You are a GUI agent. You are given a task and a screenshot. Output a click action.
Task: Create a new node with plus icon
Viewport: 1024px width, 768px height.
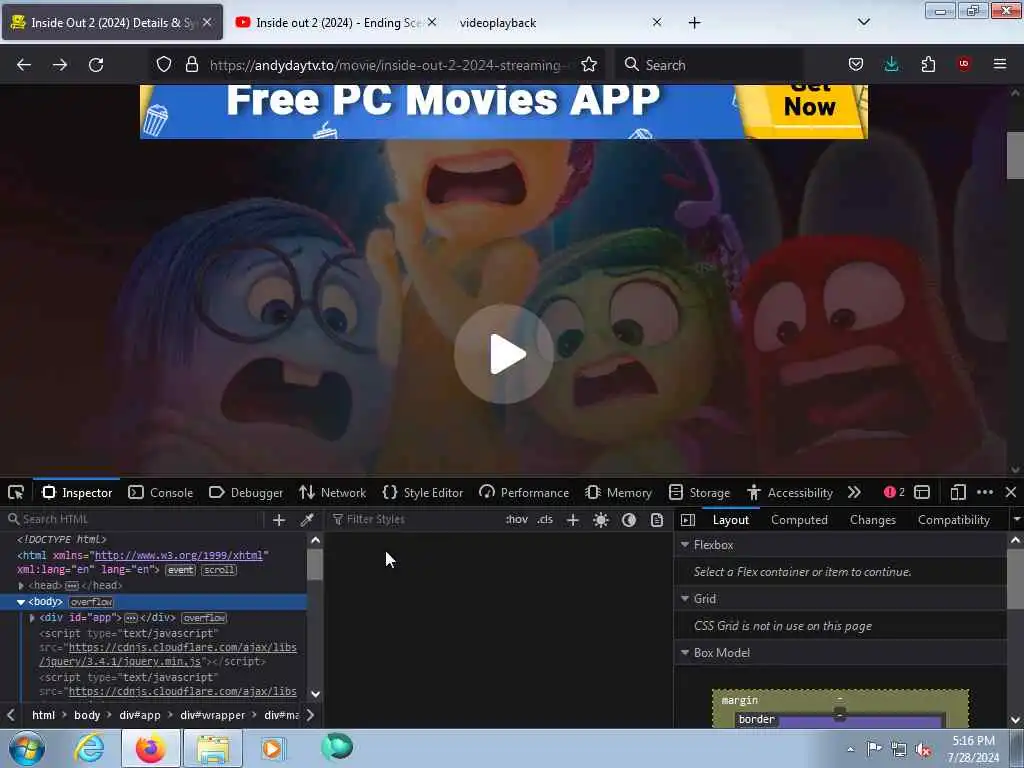tap(279, 520)
